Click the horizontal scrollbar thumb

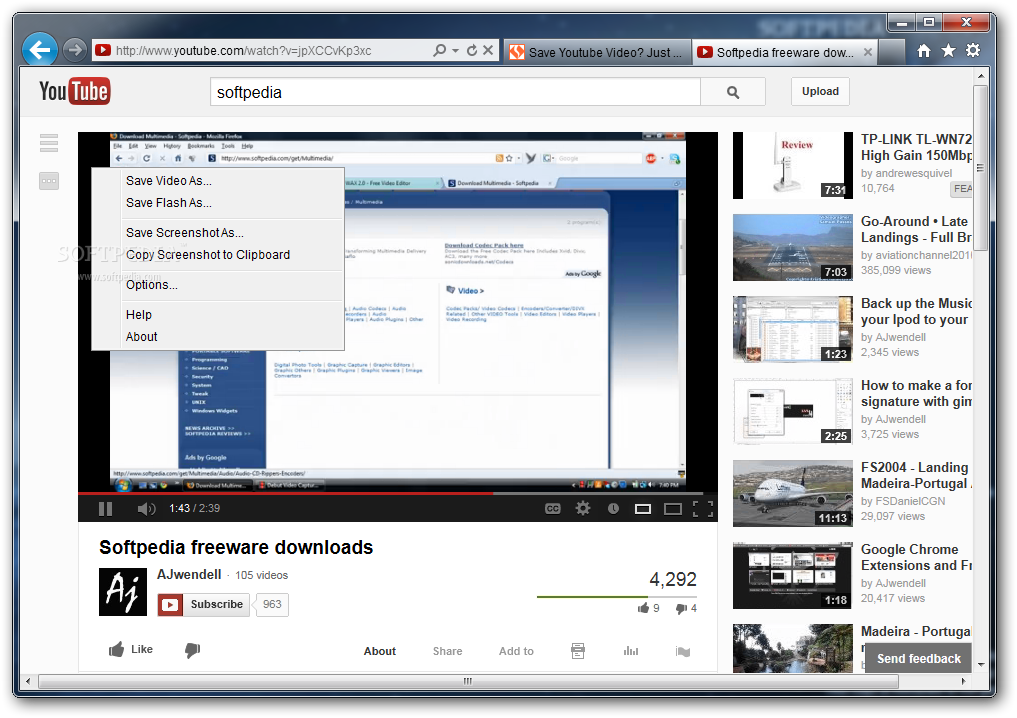tap(468, 681)
